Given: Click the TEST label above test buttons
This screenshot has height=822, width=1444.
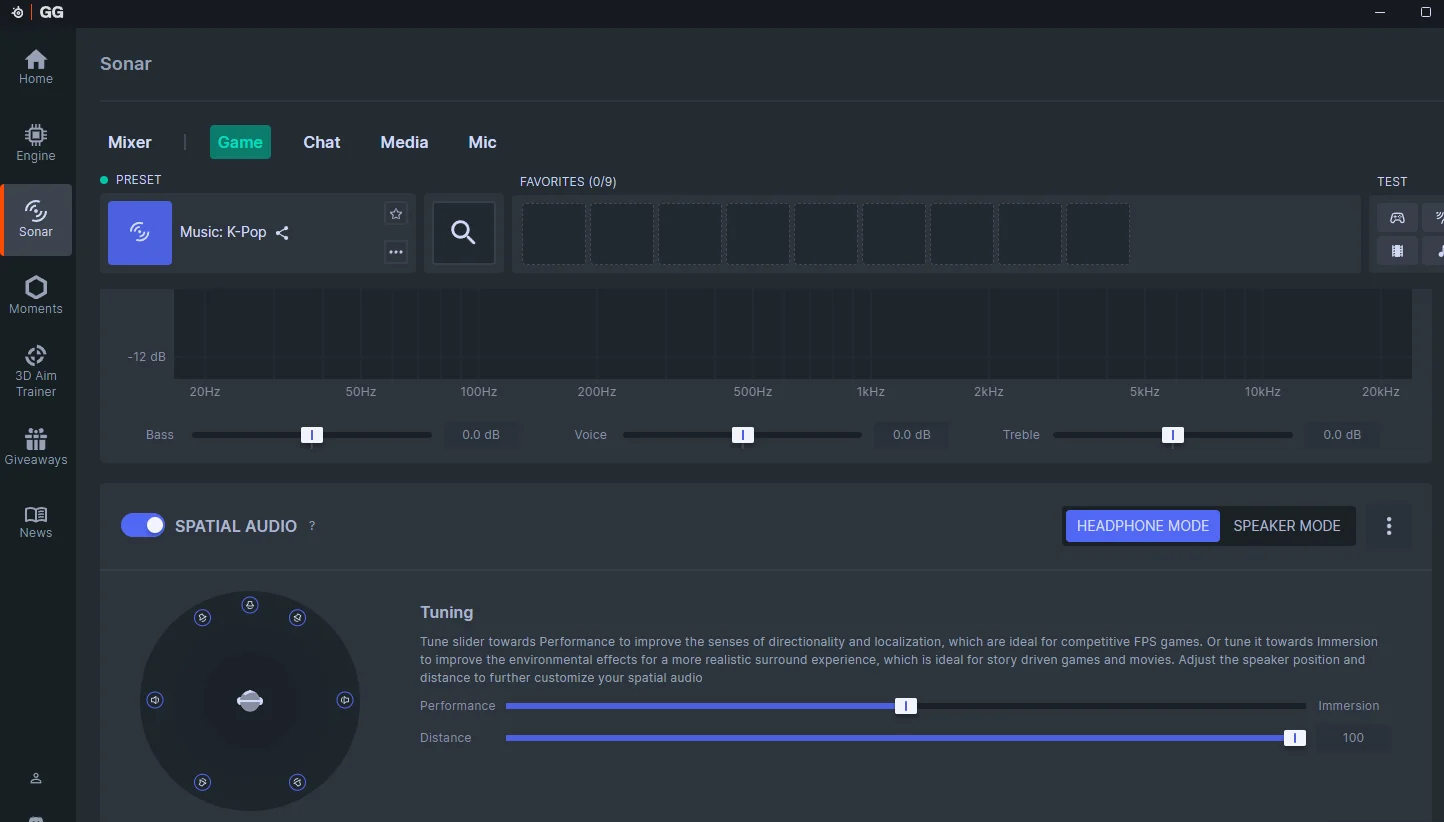Looking at the screenshot, I should coord(1392,182).
